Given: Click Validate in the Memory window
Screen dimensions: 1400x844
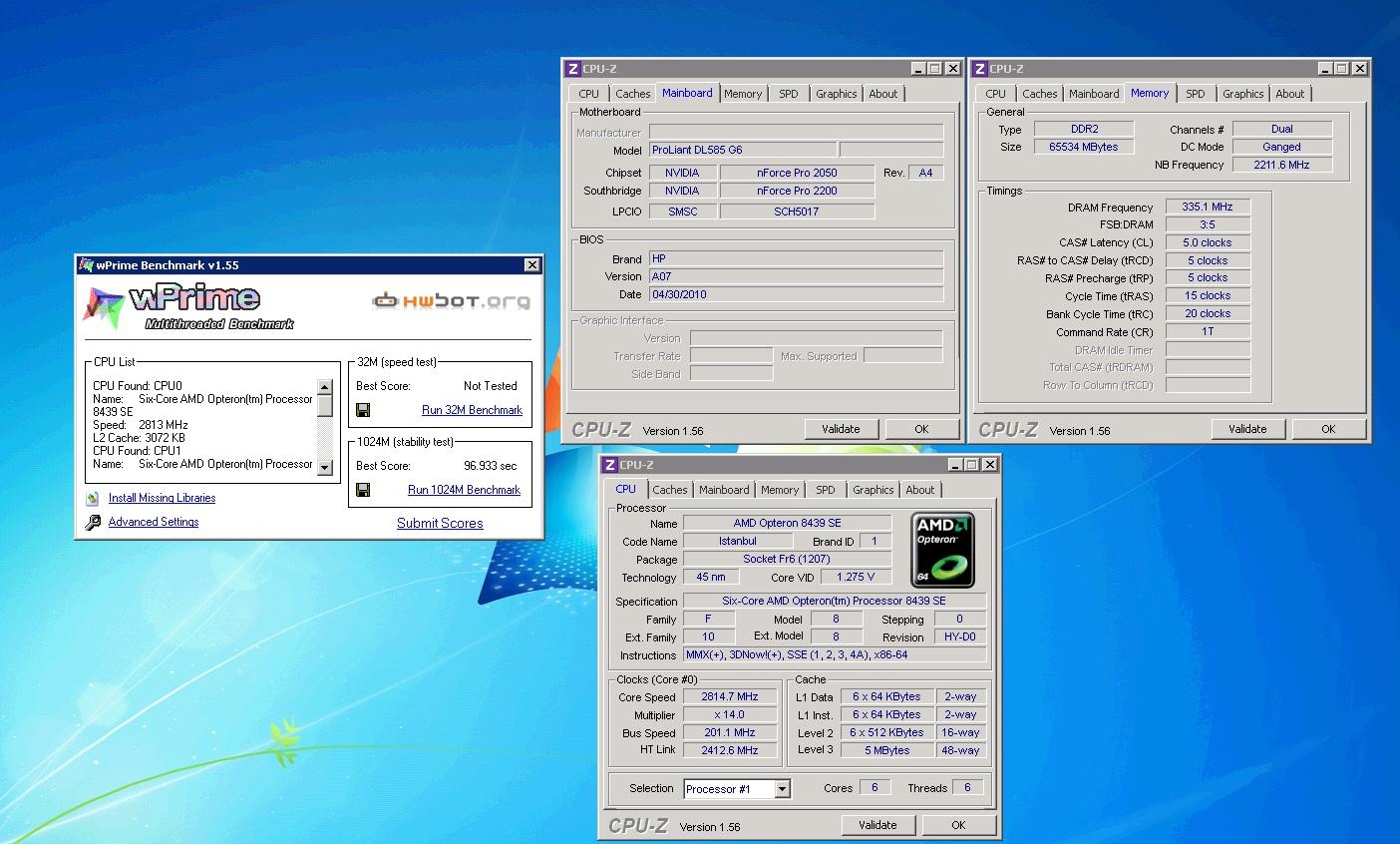Looking at the screenshot, I should [1247, 429].
